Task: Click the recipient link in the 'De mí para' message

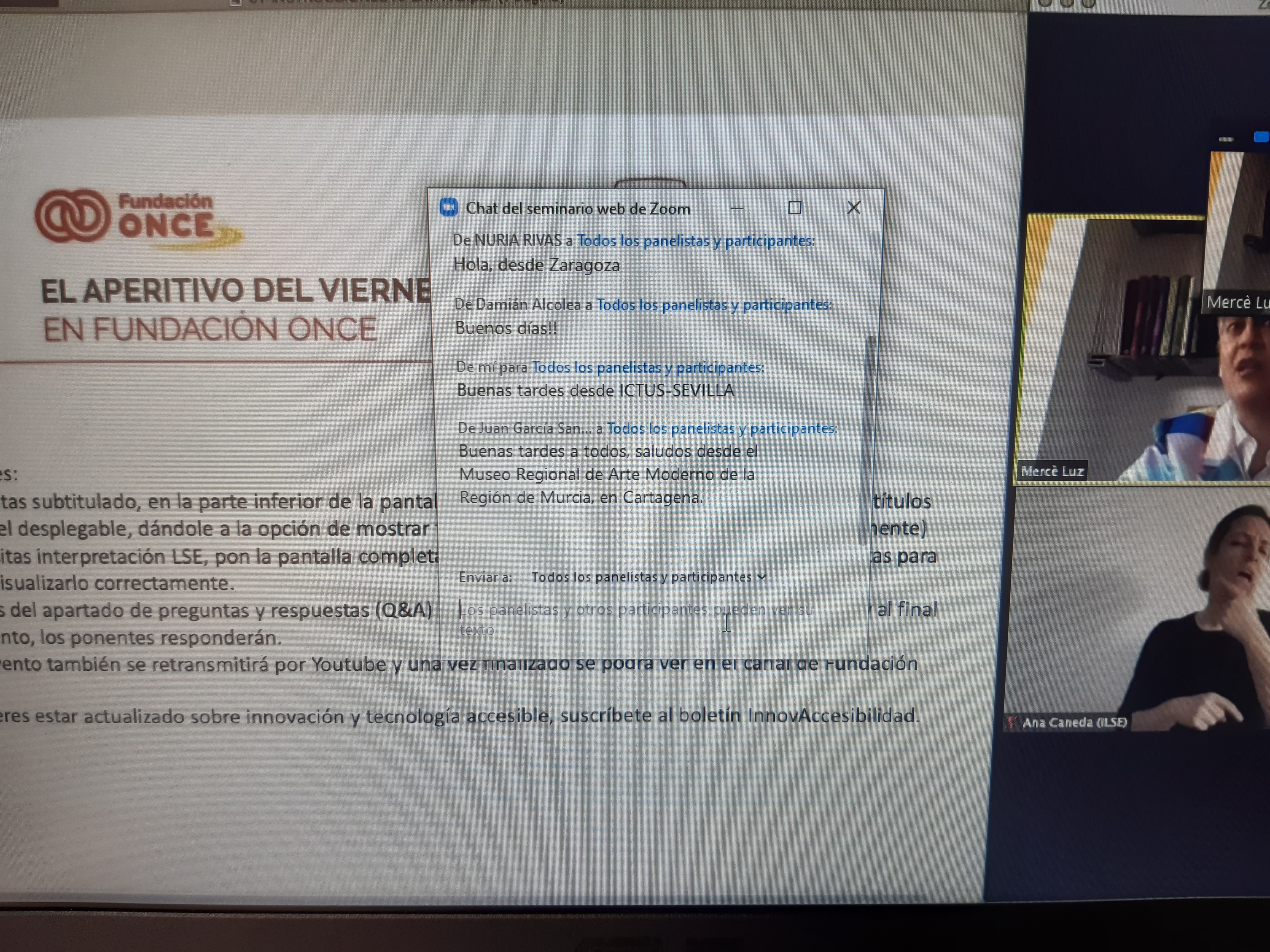Action: (648, 367)
